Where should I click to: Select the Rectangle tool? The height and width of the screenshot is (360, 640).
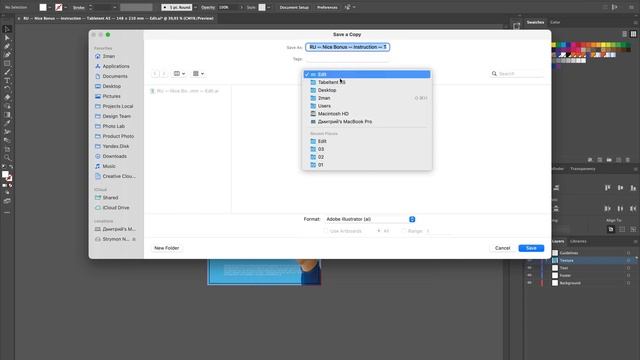[7, 63]
